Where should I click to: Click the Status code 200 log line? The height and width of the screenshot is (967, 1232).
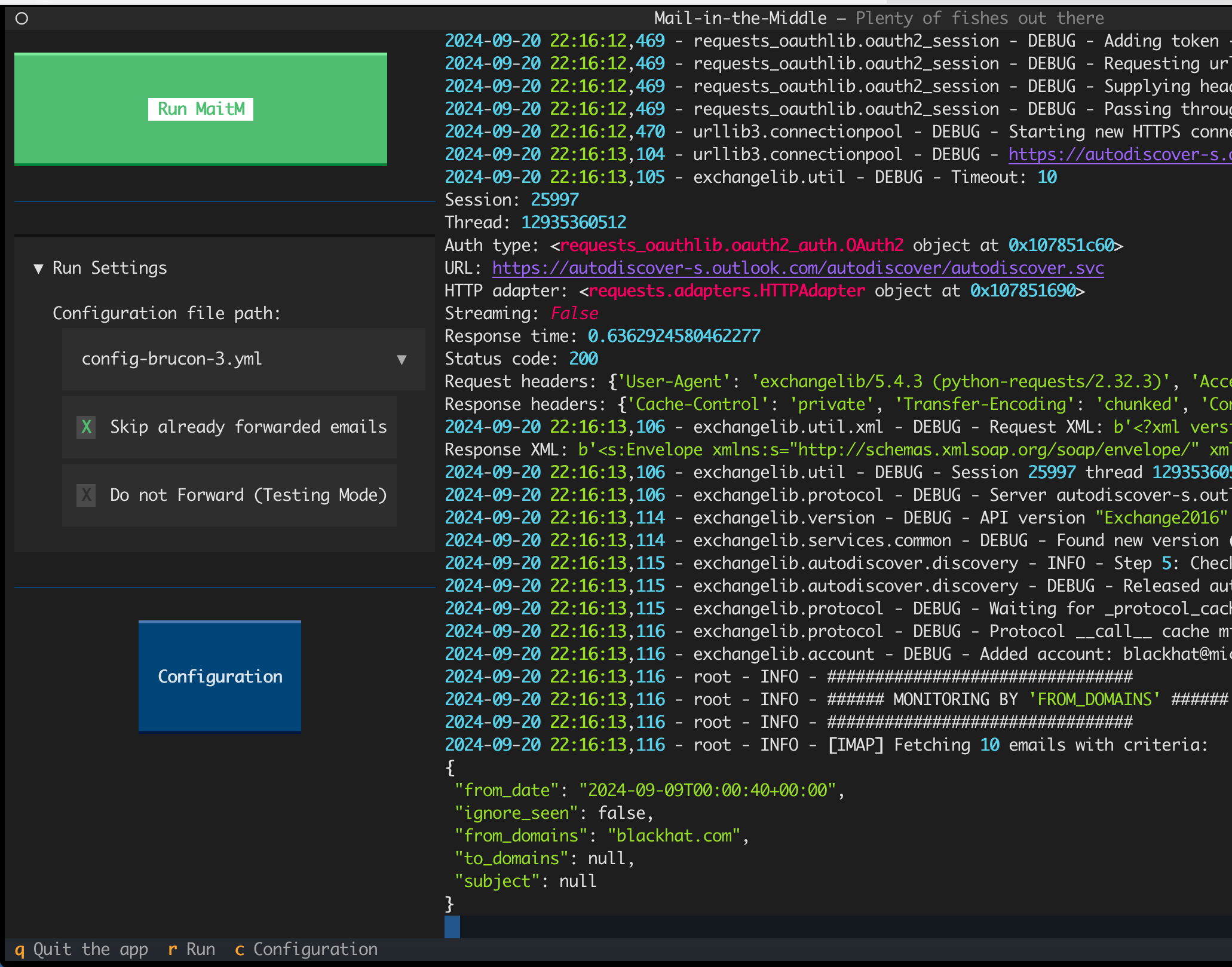(x=521, y=359)
